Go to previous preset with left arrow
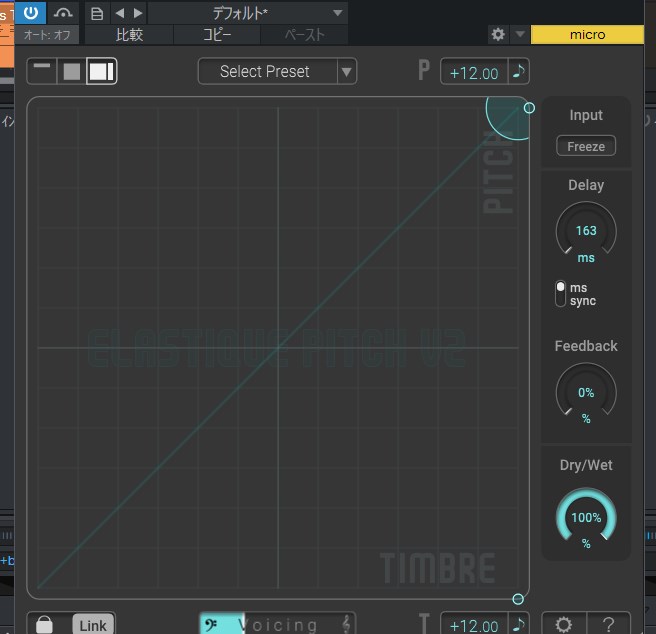This screenshot has width=656, height=634. [120, 13]
